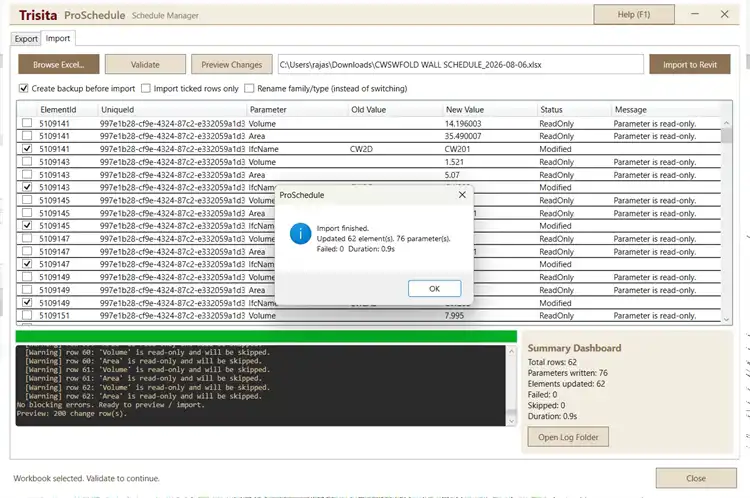Click 'Duration: 0.9s' in Summary Dashboard
This screenshot has width=750, height=498.
pyautogui.click(x=552, y=416)
